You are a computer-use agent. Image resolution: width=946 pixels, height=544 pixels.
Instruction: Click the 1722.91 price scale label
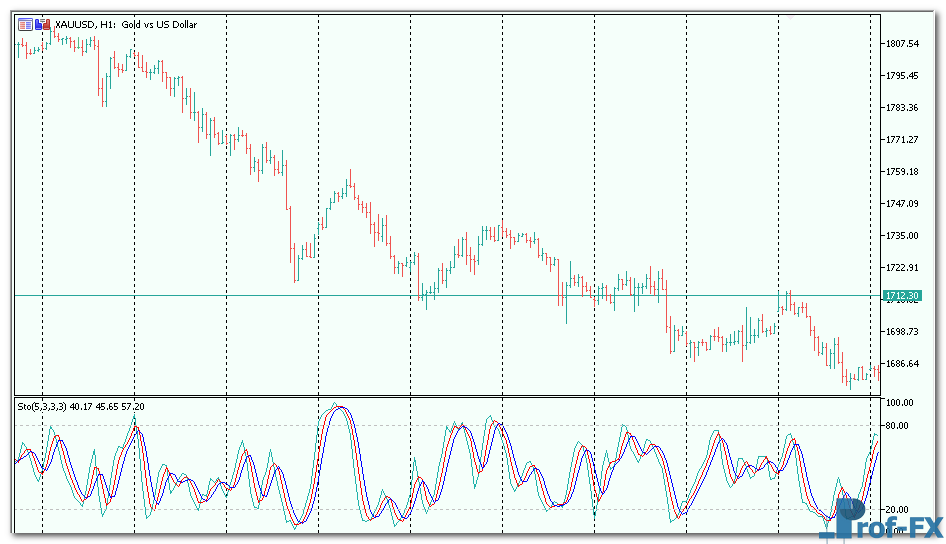(902, 268)
